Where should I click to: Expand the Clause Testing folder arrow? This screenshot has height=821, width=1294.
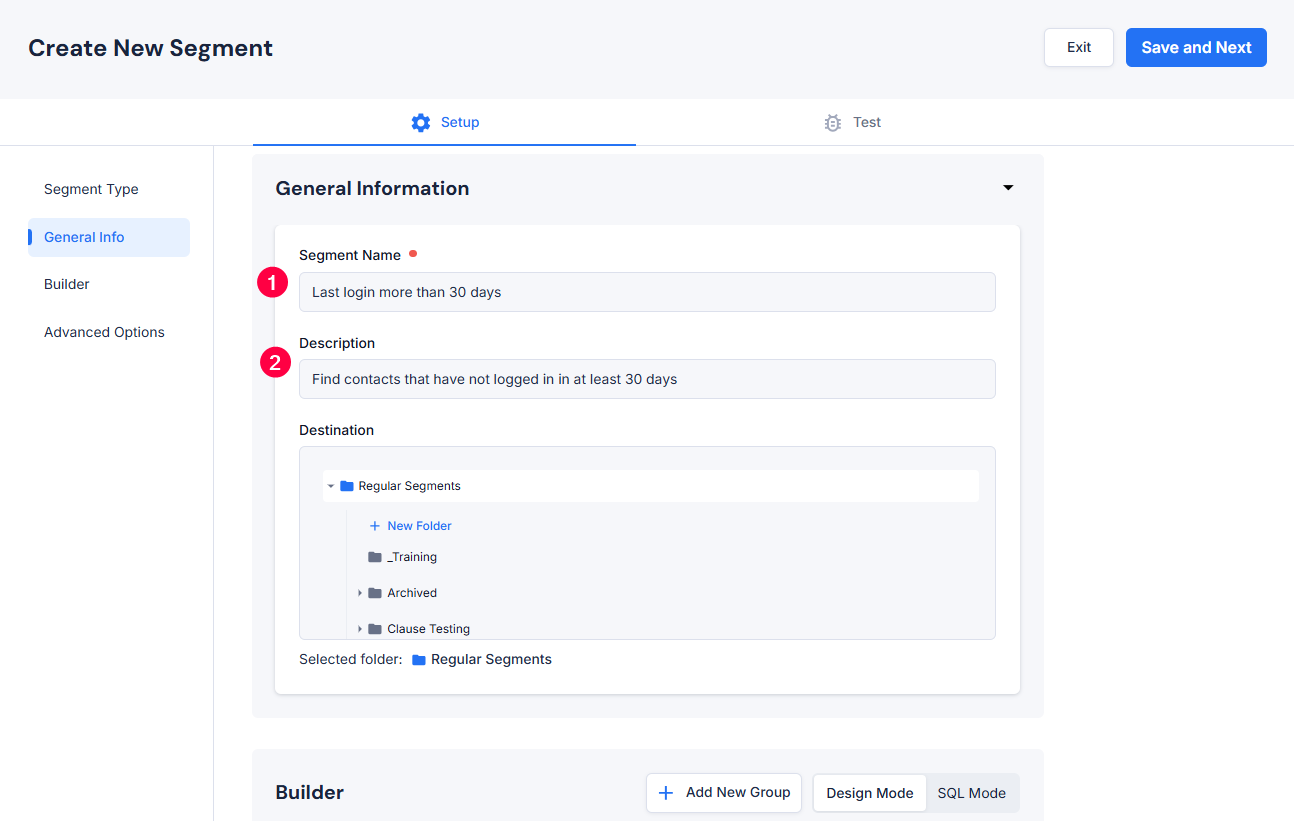click(x=360, y=629)
